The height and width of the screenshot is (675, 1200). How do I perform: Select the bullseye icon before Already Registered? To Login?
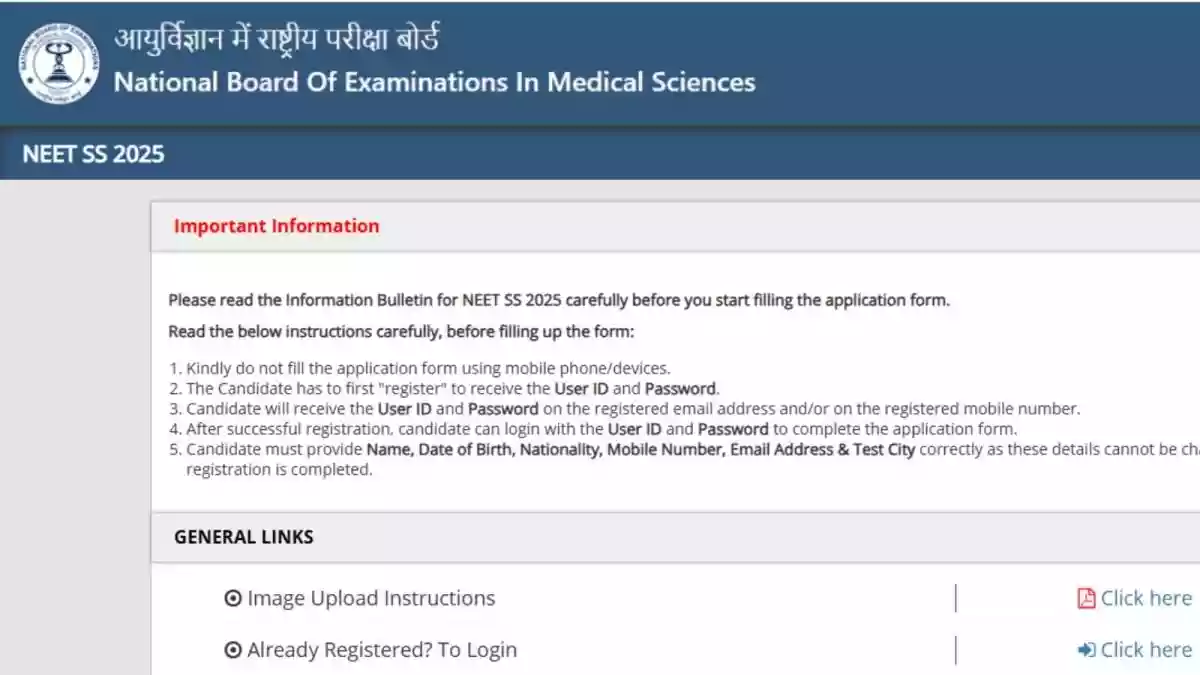234,649
